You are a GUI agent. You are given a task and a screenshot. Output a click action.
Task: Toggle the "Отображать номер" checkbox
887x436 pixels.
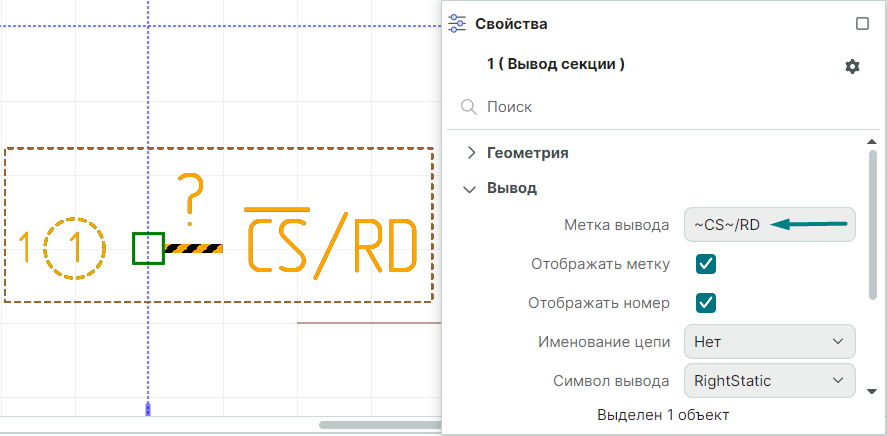tap(706, 302)
